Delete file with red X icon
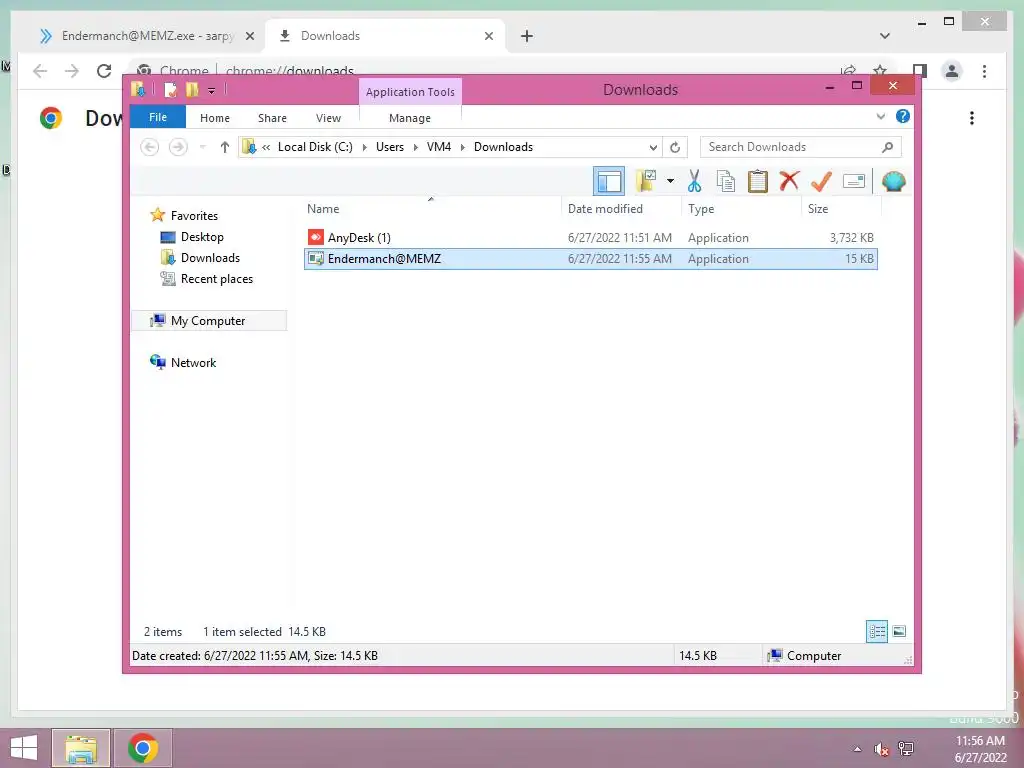Image resolution: width=1024 pixels, height=768 pixels. pyautogui.click(x=789, y=181)
